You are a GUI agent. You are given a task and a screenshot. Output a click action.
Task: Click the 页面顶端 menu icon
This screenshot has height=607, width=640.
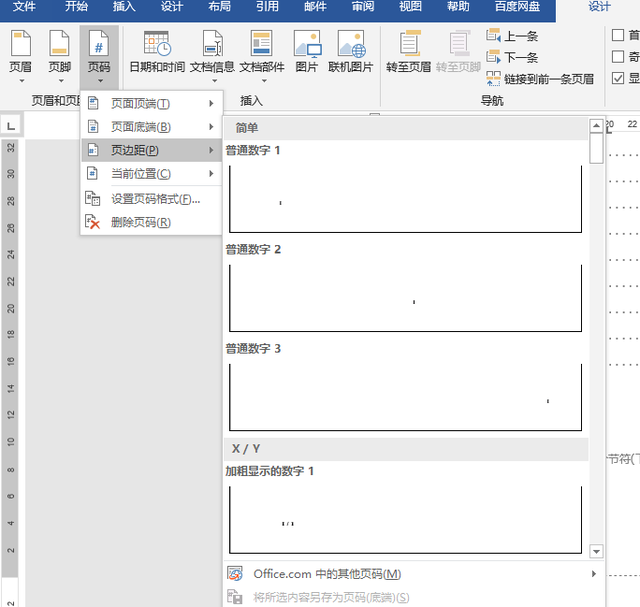[93, 103]
